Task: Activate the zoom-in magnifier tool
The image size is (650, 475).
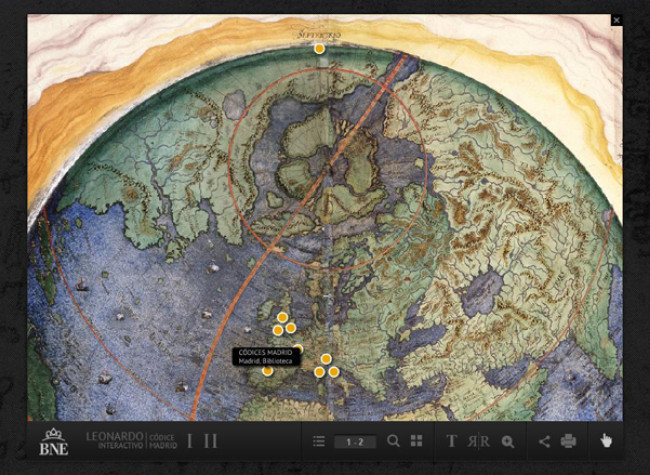Action: coord(508,442)
